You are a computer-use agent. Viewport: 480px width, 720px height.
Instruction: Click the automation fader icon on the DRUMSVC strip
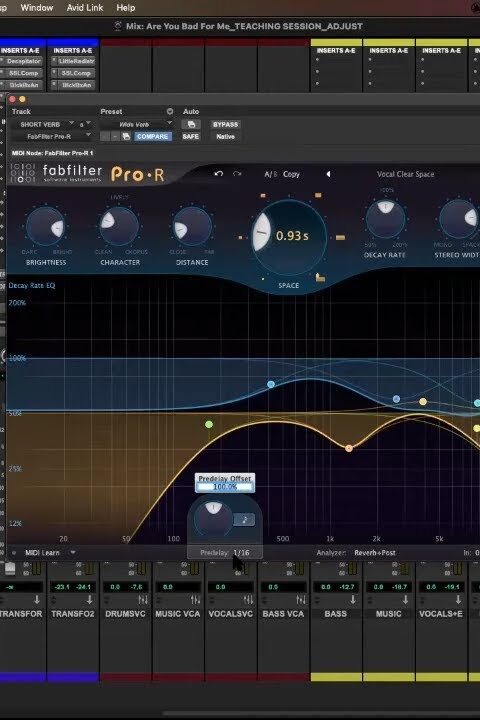tap(143, 600)
